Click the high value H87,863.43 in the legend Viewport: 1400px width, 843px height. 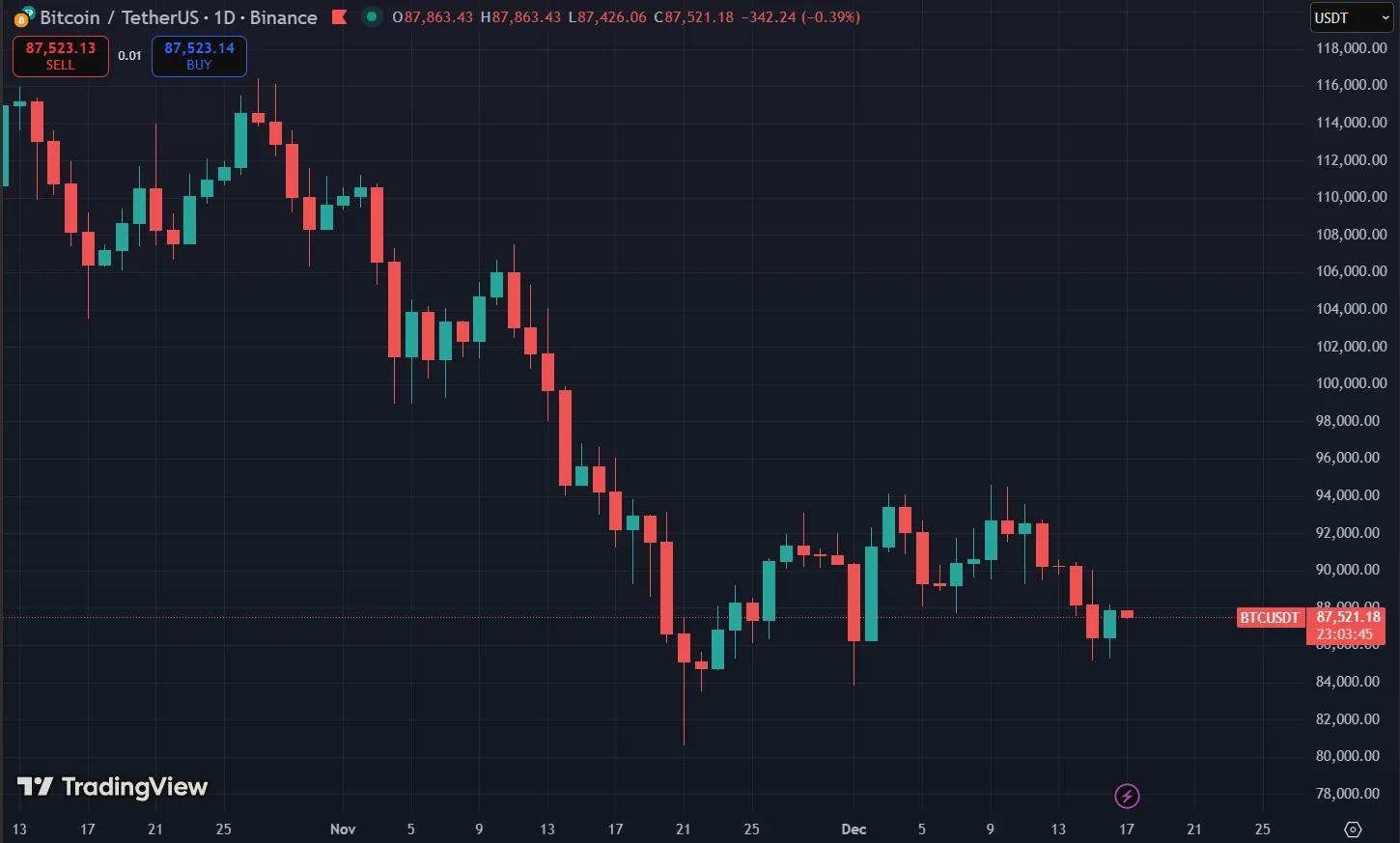[519, 16]
